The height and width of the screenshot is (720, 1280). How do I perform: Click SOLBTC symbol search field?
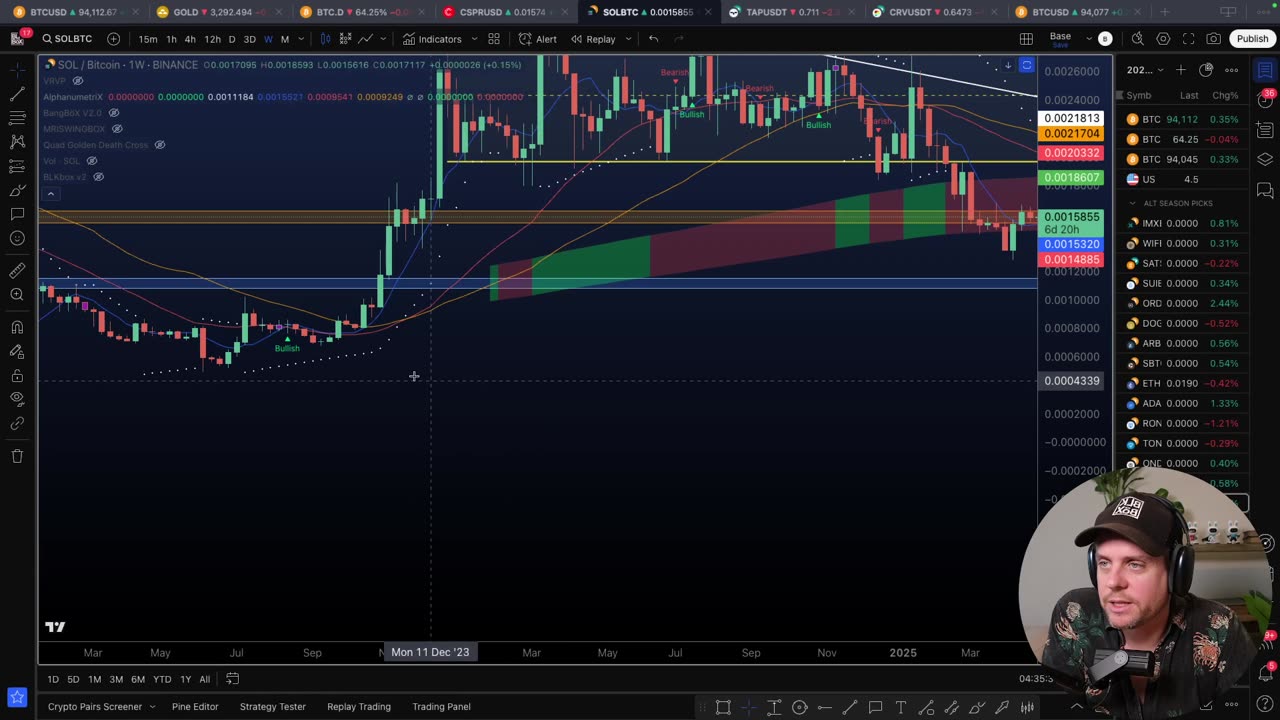click(67, 39)
